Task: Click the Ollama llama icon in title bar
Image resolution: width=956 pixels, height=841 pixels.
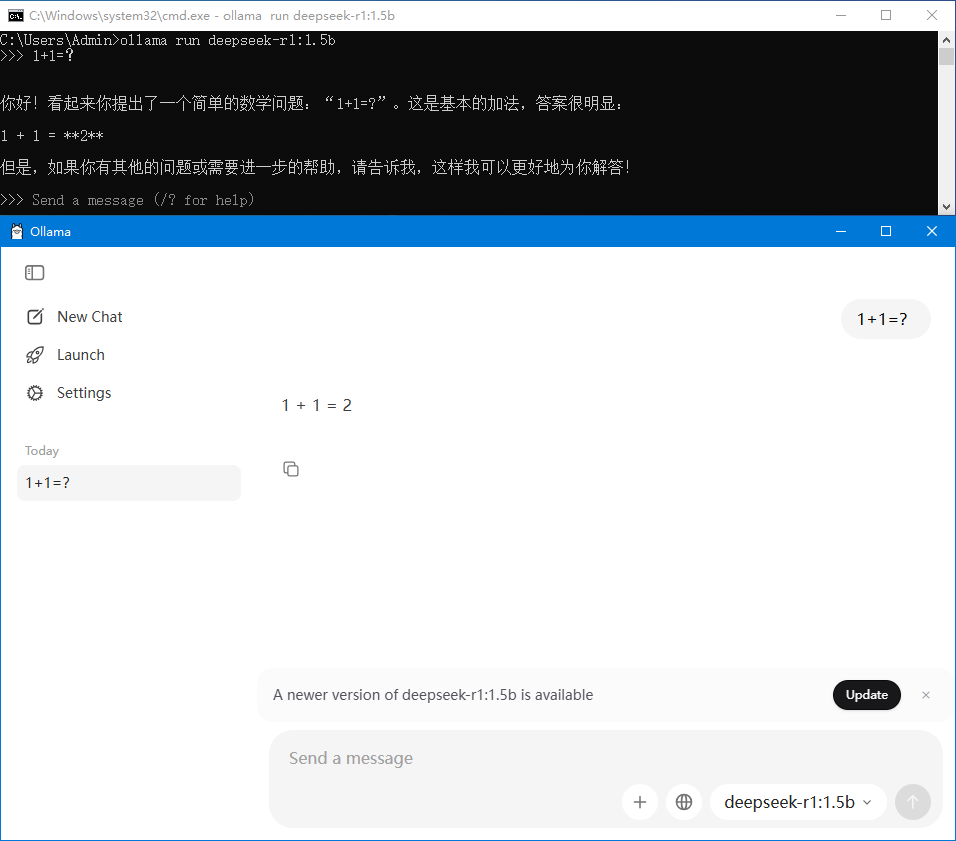Action: pyautogui.click(x=16, y=231)
